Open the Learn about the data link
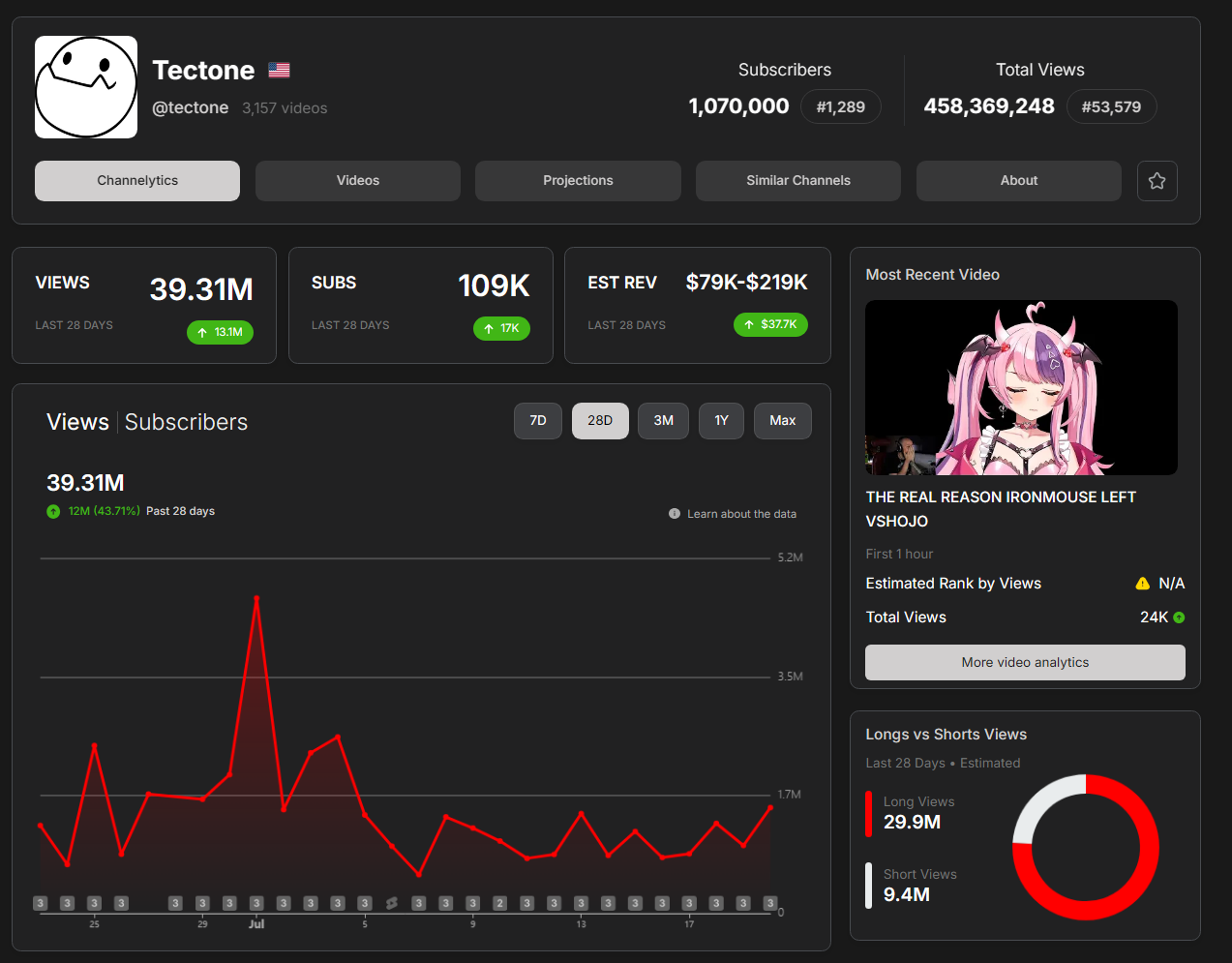Screen dimensions: 1232x963 (741, 514)
